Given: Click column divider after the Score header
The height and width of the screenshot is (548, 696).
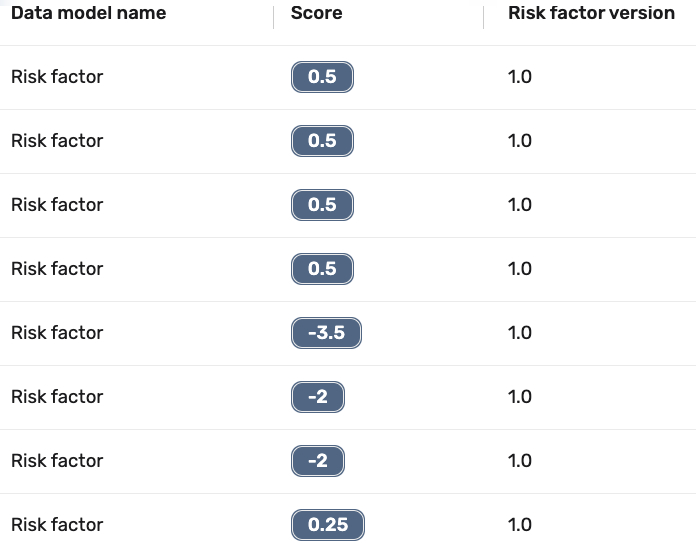Looking at the screenshot, I should 483,17.
